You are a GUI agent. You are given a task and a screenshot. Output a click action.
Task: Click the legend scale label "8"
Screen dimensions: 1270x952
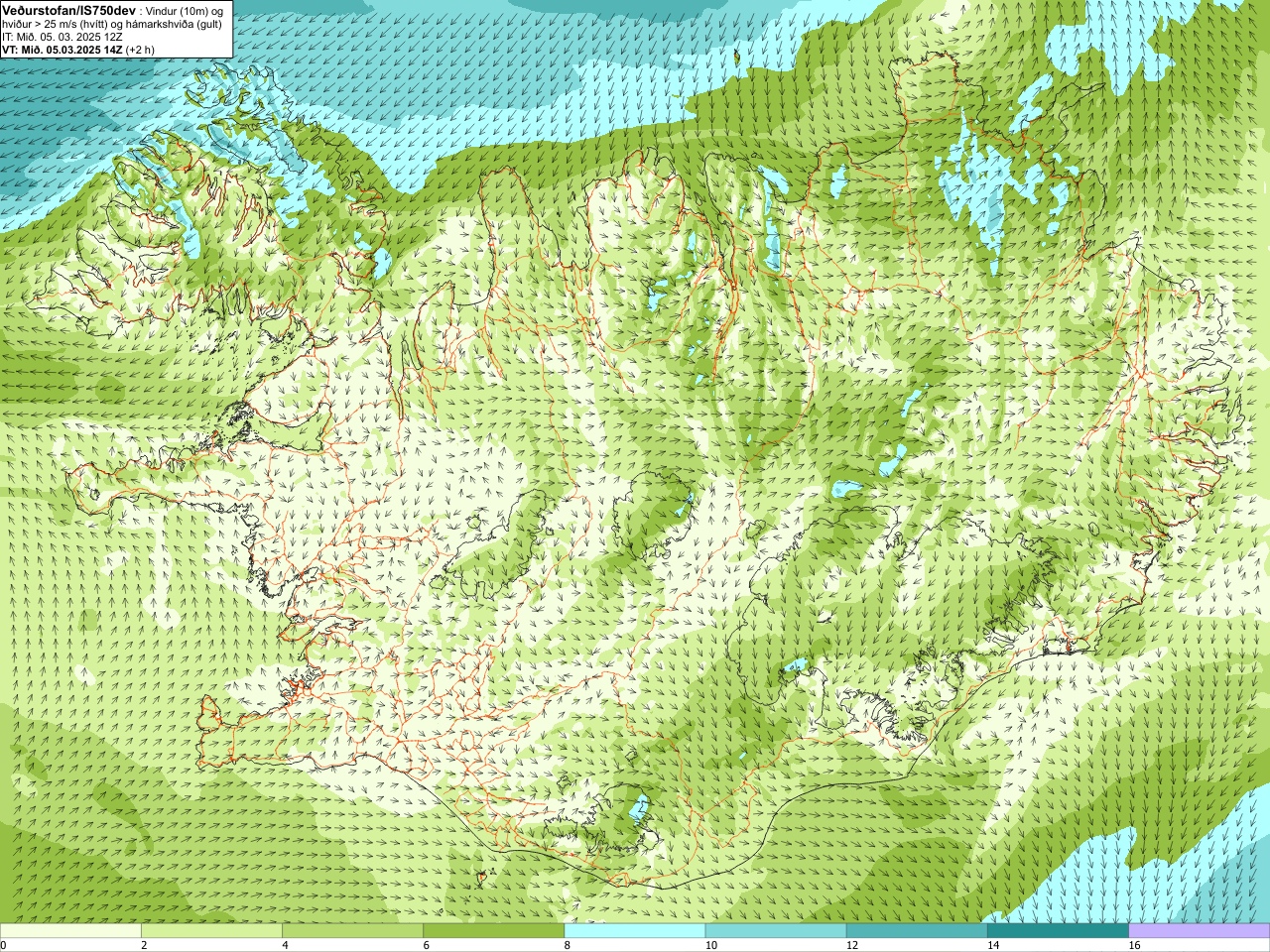click(567, 945)
